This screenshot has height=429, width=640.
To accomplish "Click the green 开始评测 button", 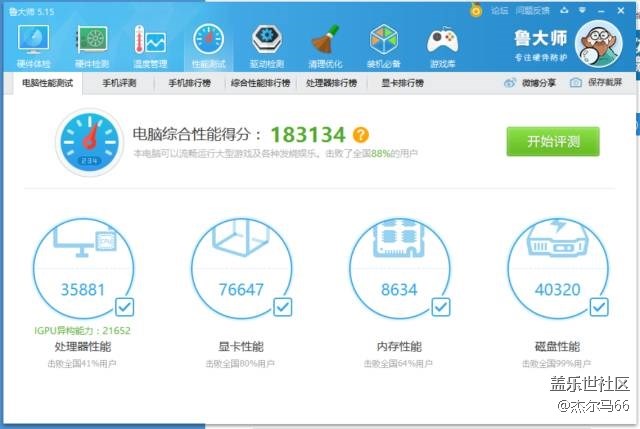I will [552, 141].
